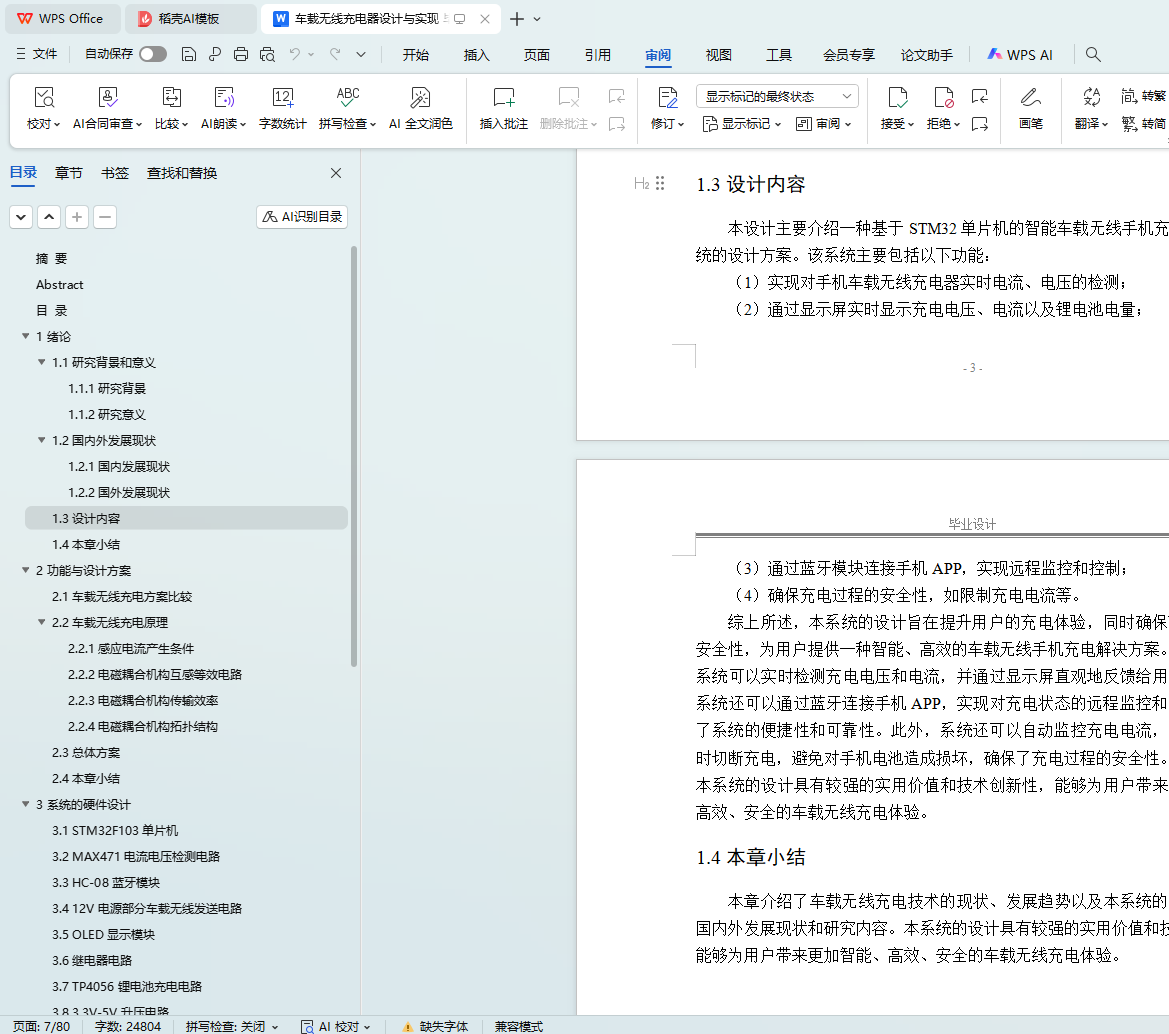1169x1034 pixels.
Task: Click the print icon in the quick toolbar
Action: (x=241, y=55)
